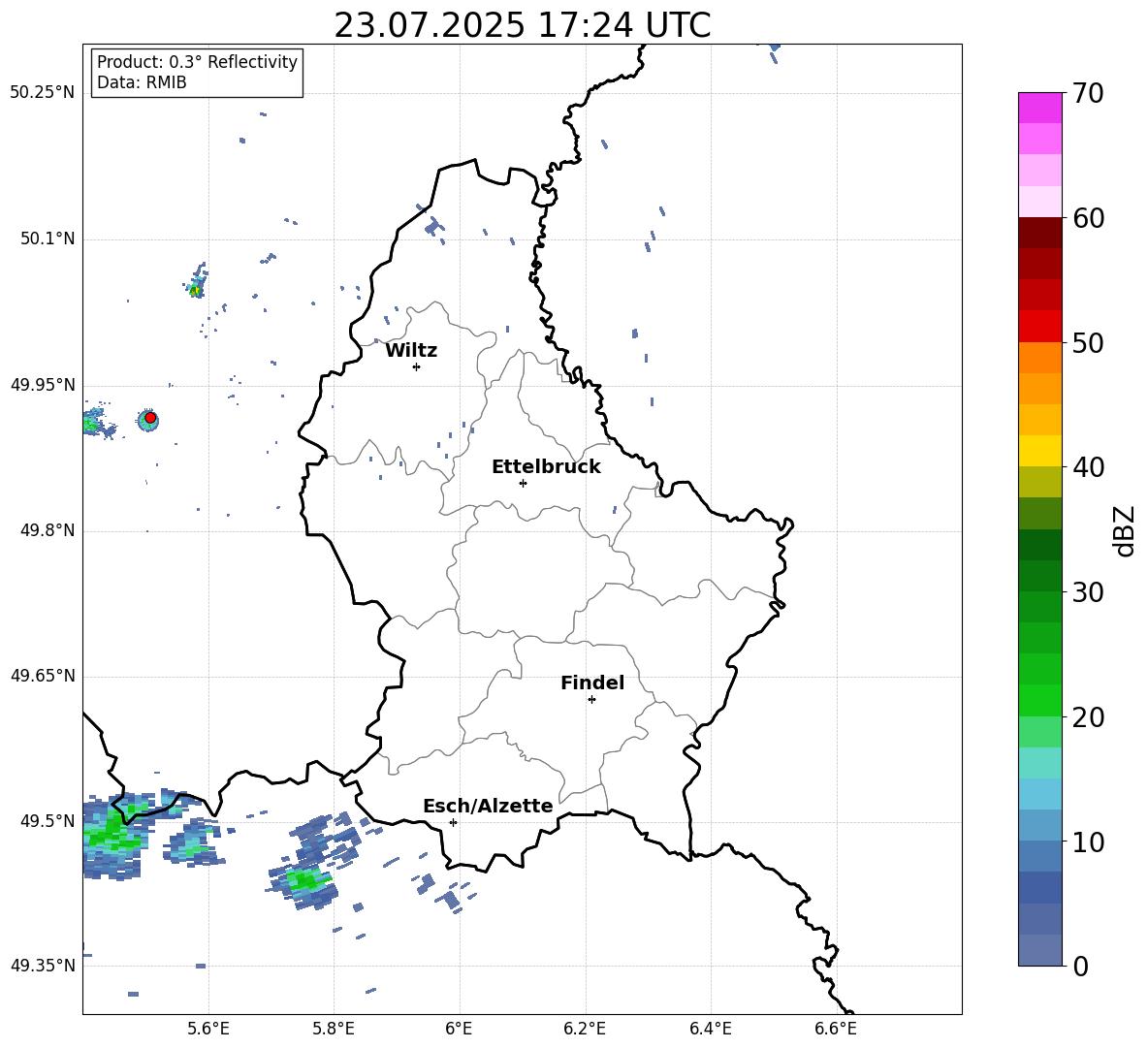Click the colorbar tick label 0

[1080, 966]
